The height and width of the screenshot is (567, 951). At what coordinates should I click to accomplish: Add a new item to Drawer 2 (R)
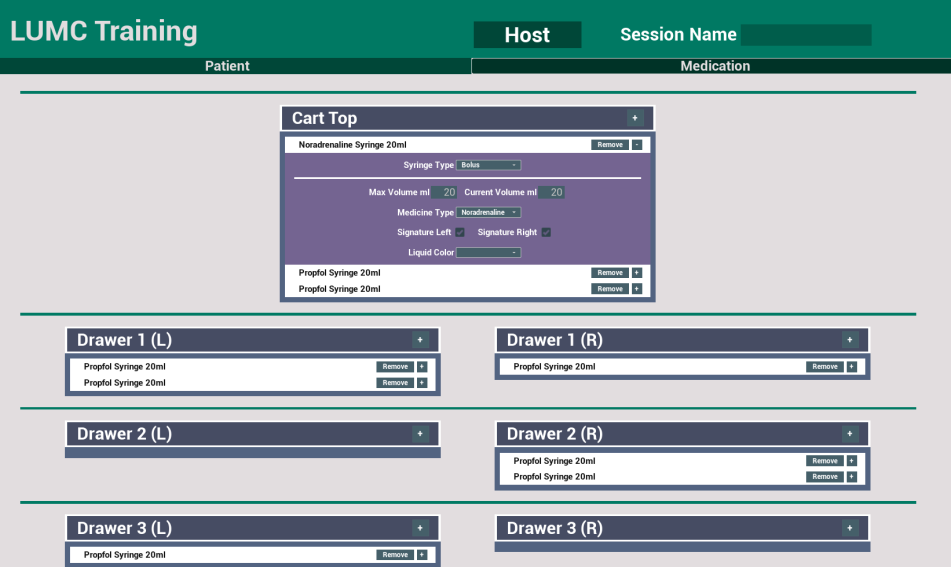coord(849,434)
